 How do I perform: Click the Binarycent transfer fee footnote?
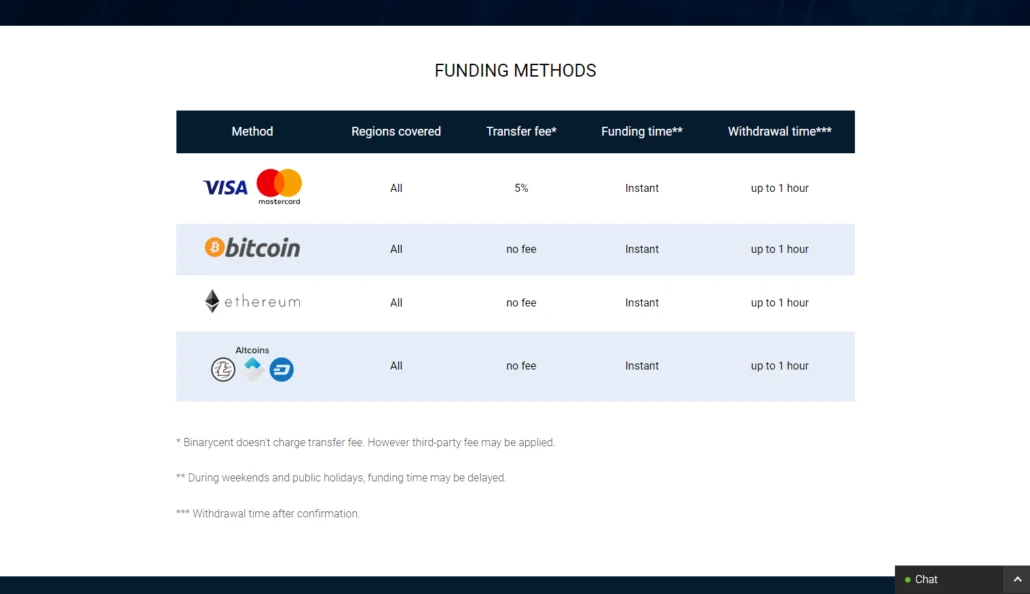[365, 442]
